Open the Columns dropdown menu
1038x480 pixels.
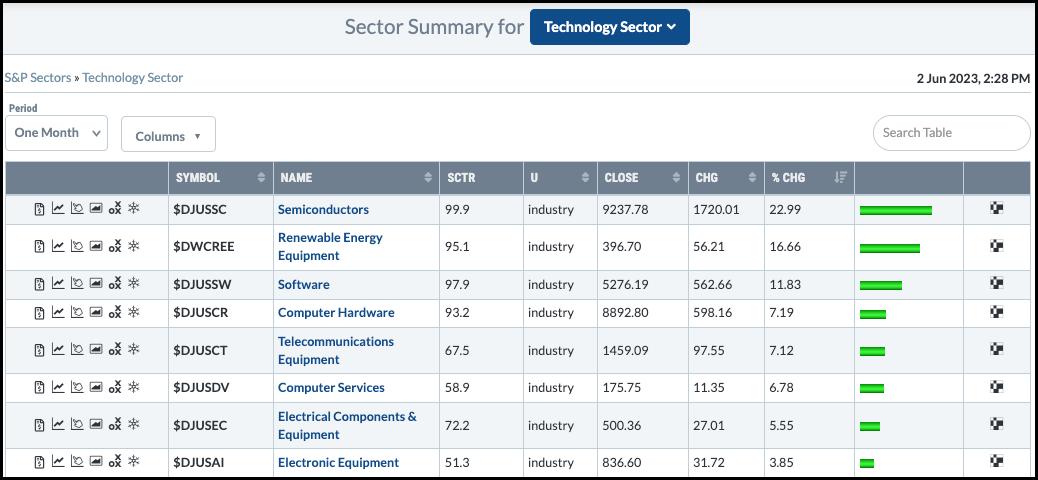tap(168, 135)
